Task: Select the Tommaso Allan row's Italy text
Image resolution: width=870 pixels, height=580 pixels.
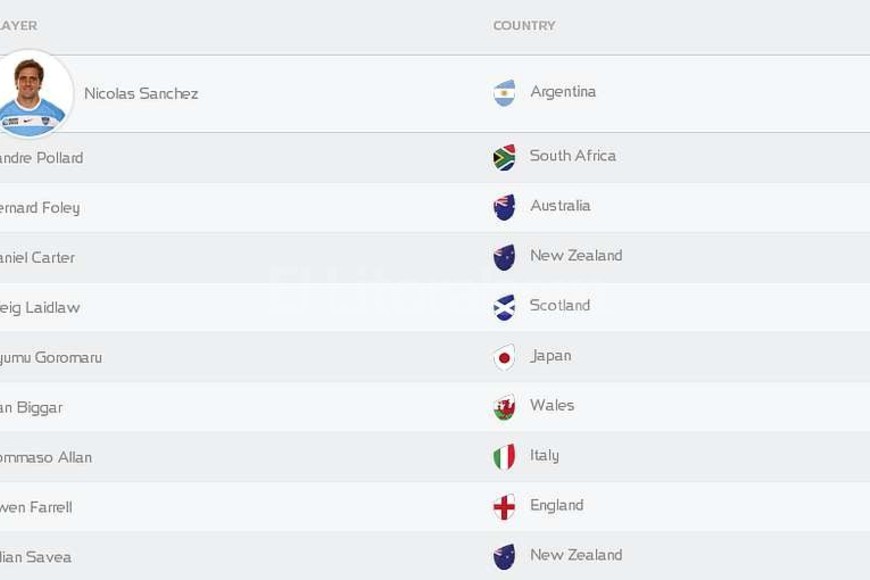Action: 544,455
